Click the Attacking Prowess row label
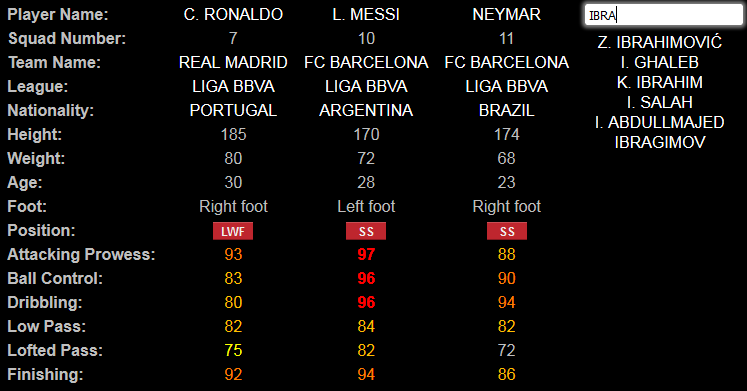The image size is (747, 391). pyautogui.click(x=81, y=254)
